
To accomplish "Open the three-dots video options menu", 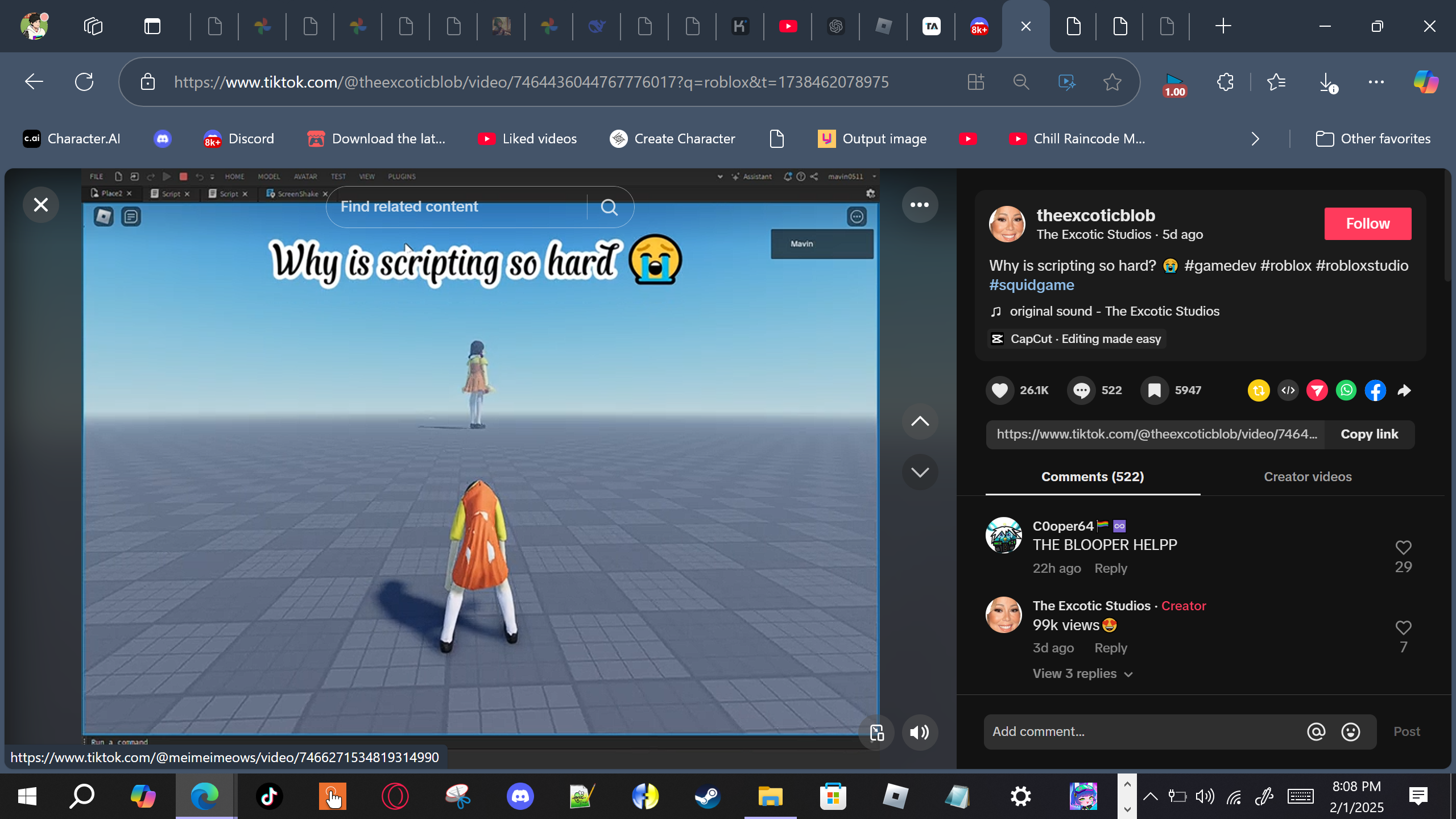I will (x=919, y=205).
